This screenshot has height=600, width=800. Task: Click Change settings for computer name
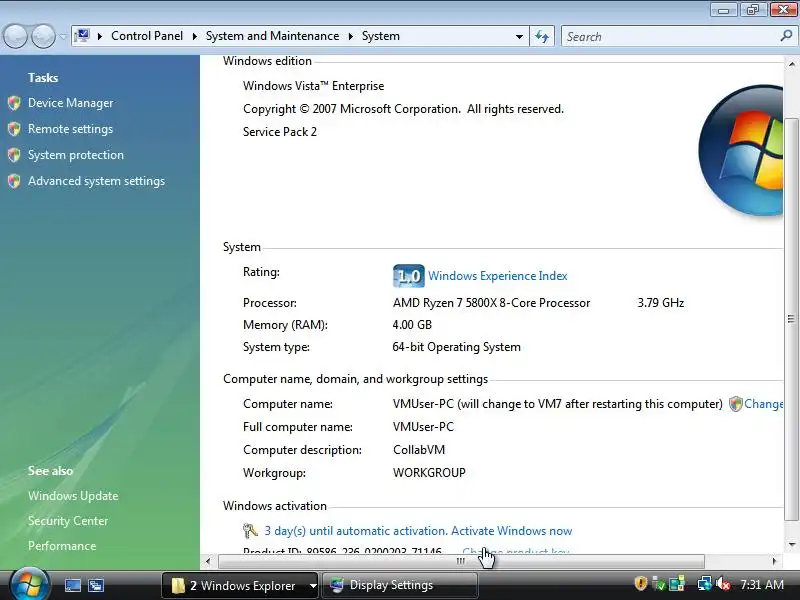click(x=763, y=404)
